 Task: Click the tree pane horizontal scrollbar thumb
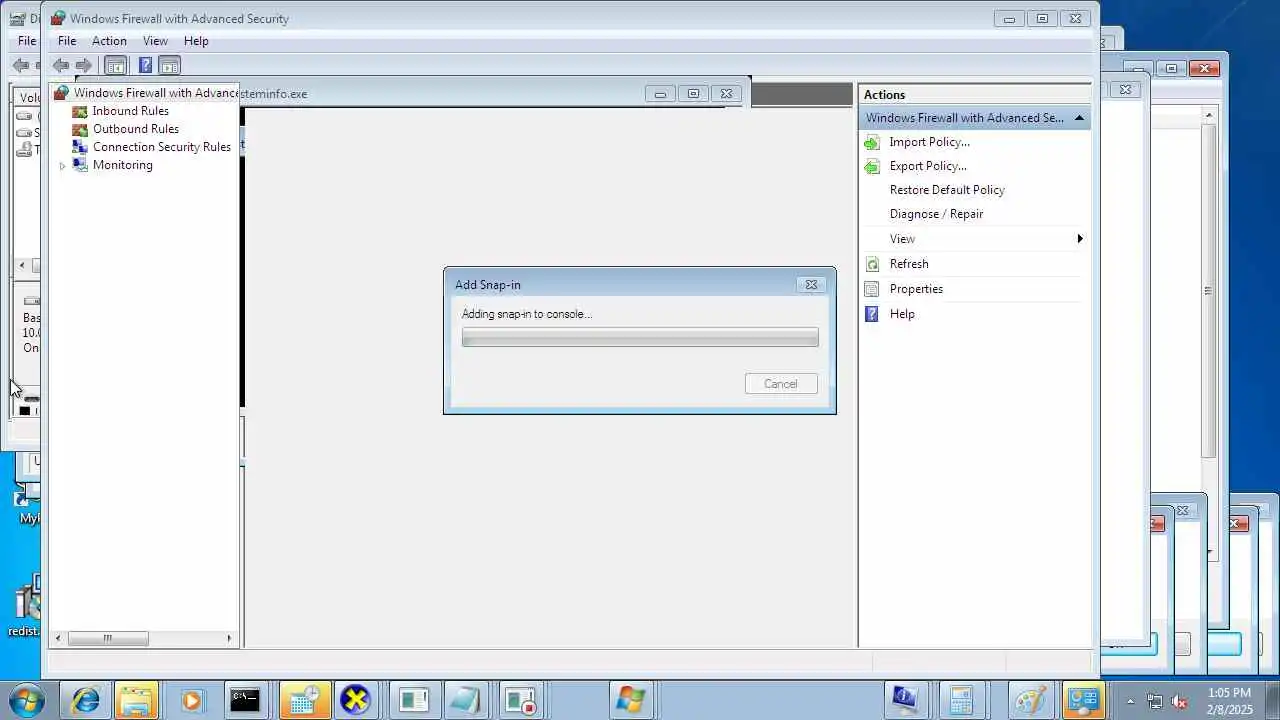click(x=107, y=638)
